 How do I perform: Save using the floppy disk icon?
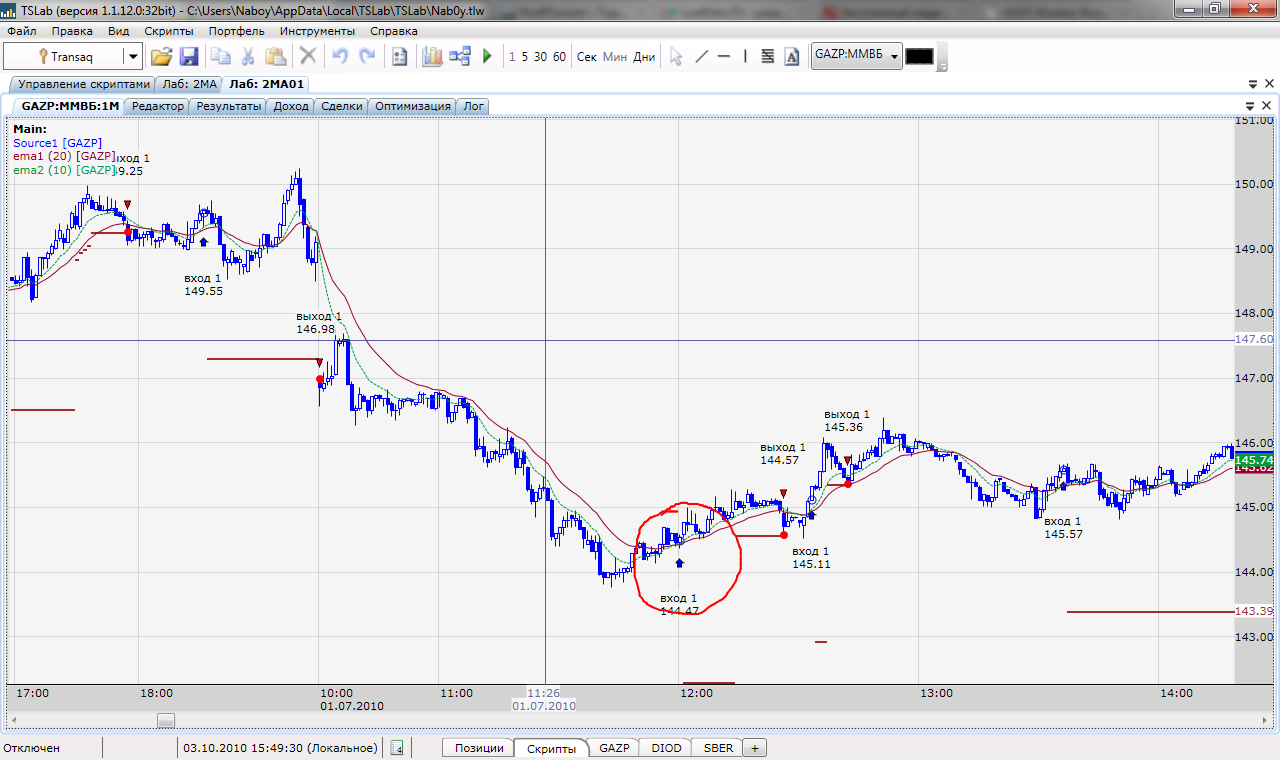pos(189,56)
